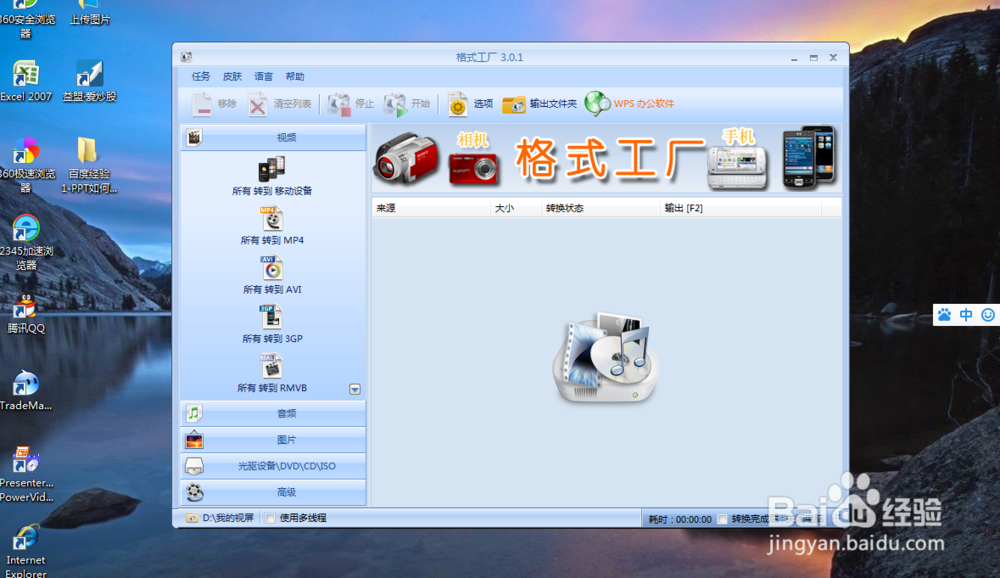The image size is (1000, 578).
Task: Click the black smartphones banner icon
Action: point(809,158)
